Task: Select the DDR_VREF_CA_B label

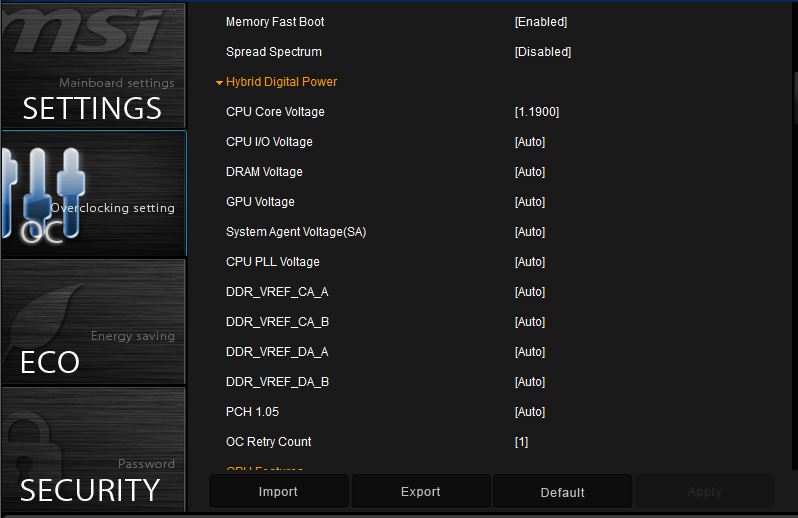Action: [x=277, y=322]
